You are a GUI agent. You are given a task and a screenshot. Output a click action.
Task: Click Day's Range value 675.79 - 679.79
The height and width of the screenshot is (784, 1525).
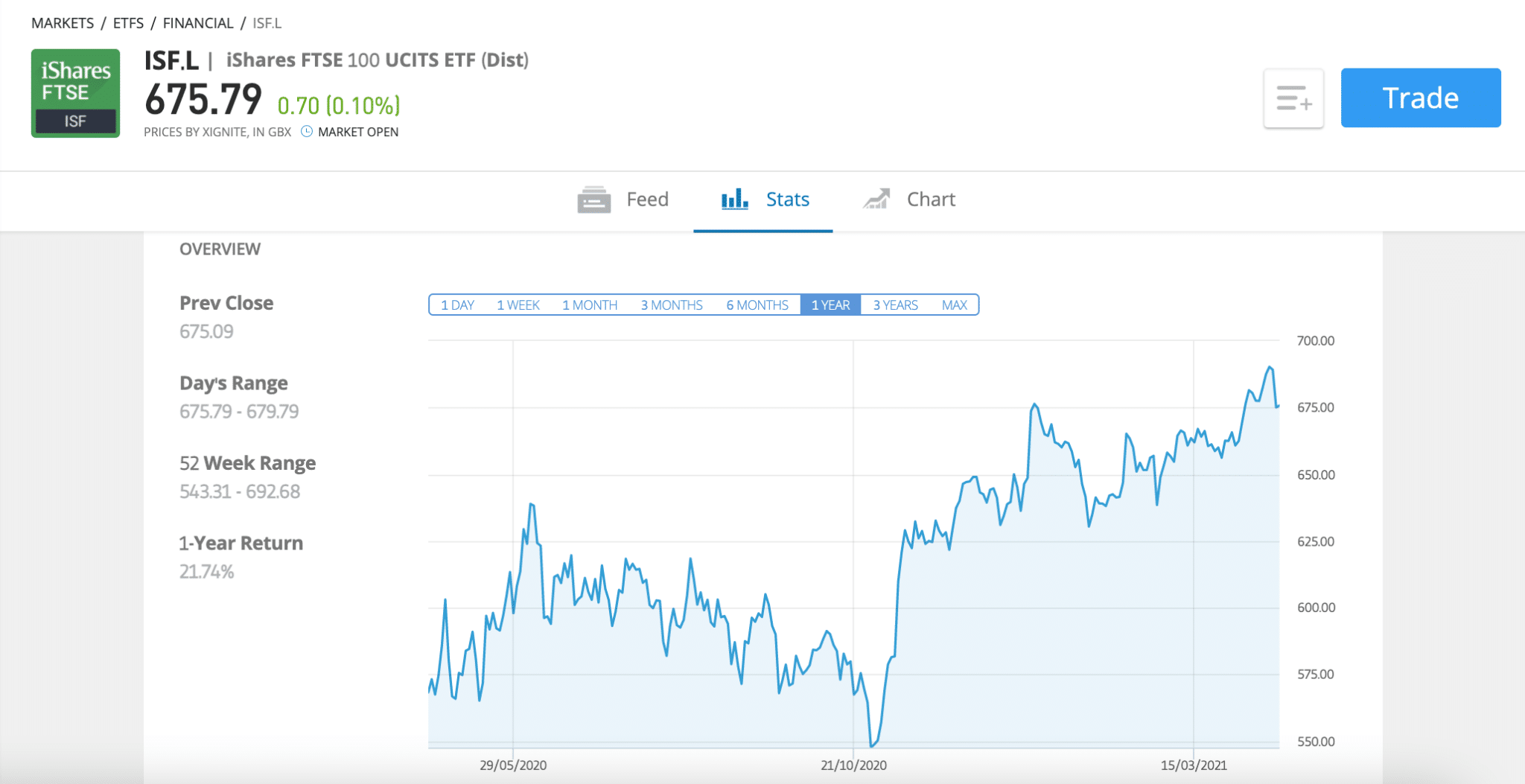(x=239, y=412)
